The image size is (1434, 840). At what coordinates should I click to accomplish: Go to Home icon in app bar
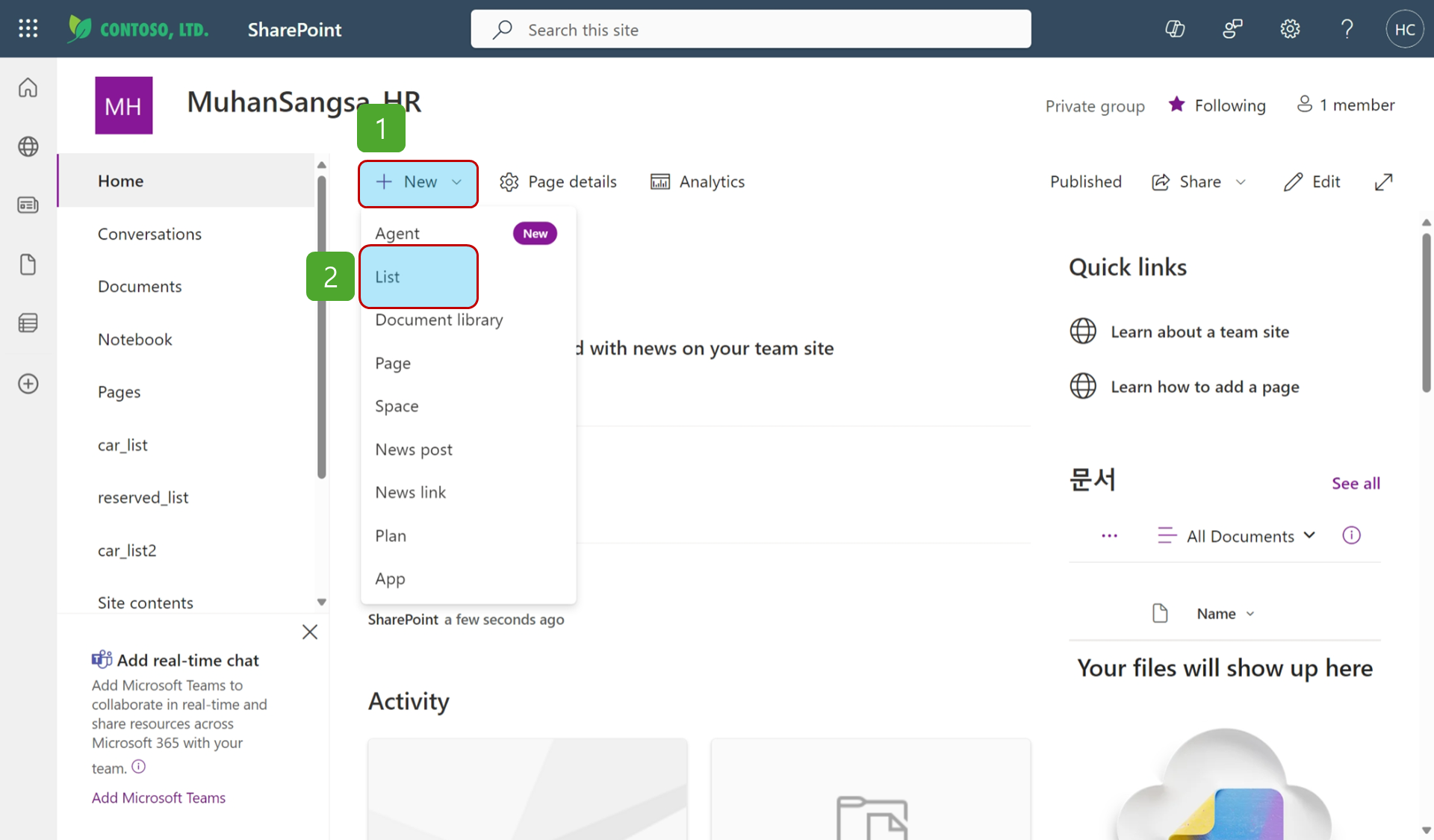[x=28, y=87]
